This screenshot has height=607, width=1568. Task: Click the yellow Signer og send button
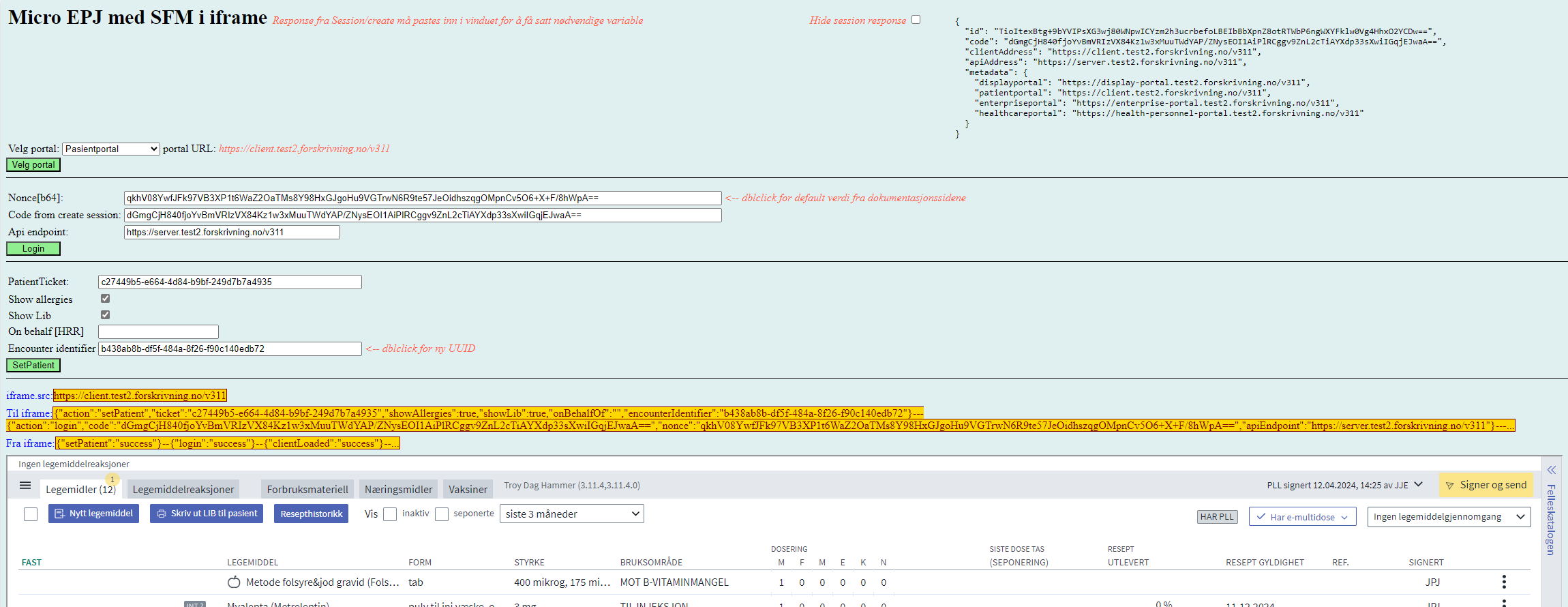click(1486, 485)
